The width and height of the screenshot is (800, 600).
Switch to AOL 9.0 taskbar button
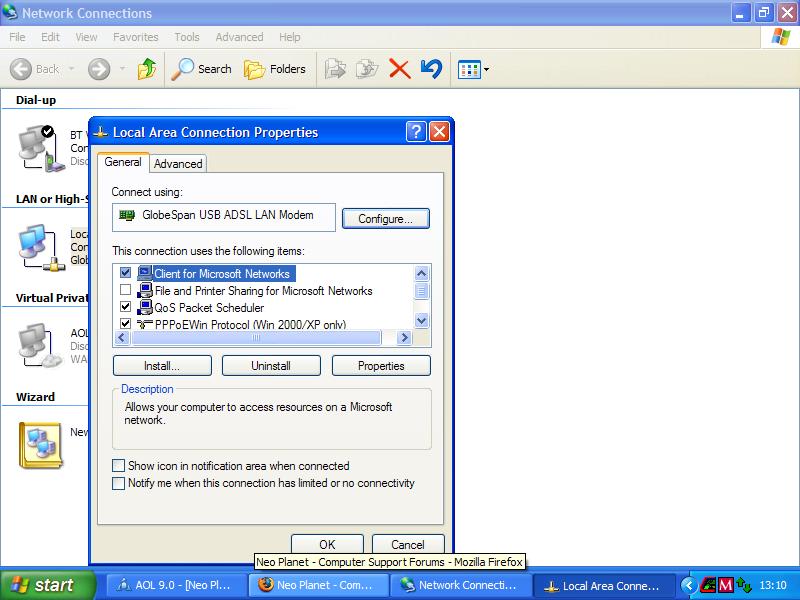tap(175, 585)
